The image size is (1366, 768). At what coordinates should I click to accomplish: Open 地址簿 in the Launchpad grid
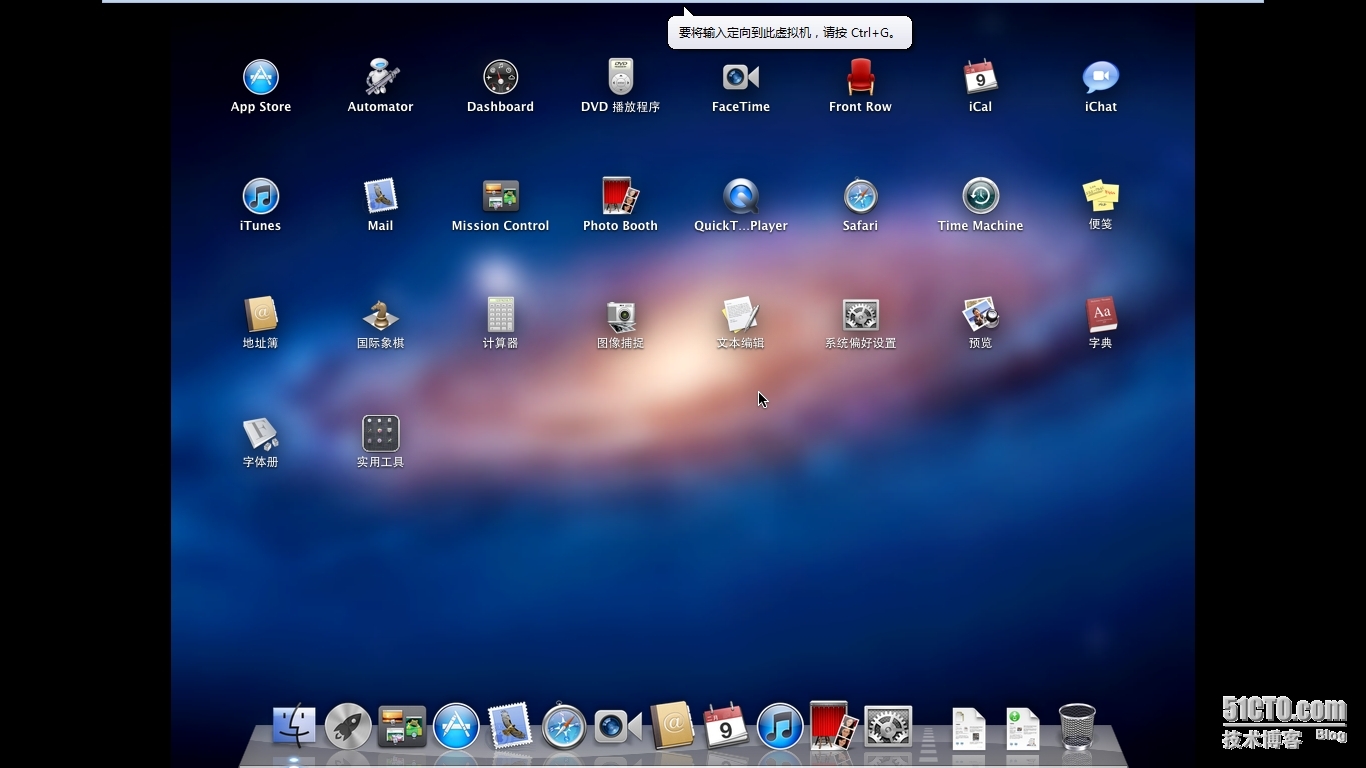coord(261,314)
